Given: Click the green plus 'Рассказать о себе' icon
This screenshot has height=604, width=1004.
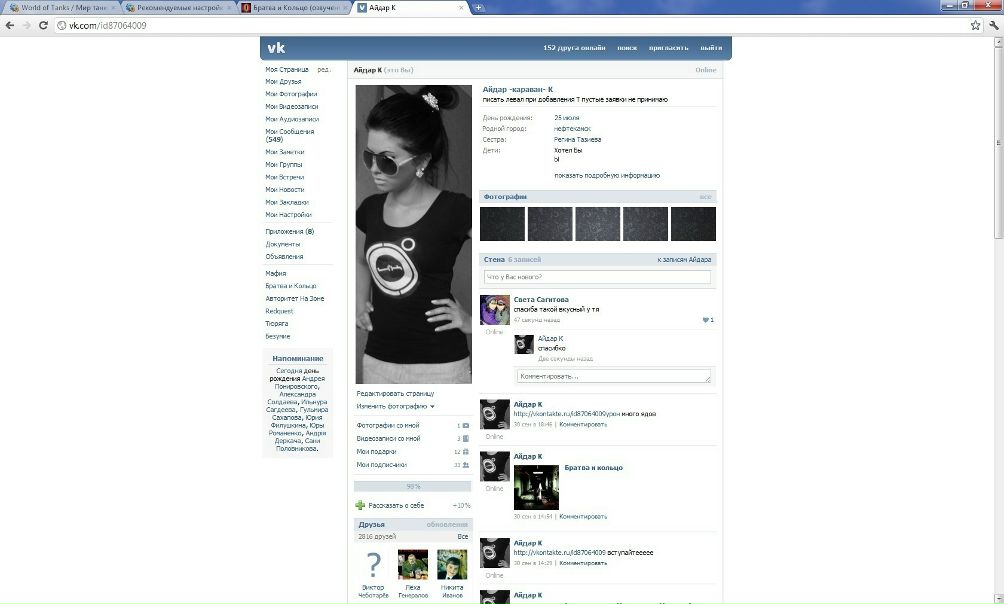Looking at the screenshot, I should pyautogui.click(x=360, y=505).
